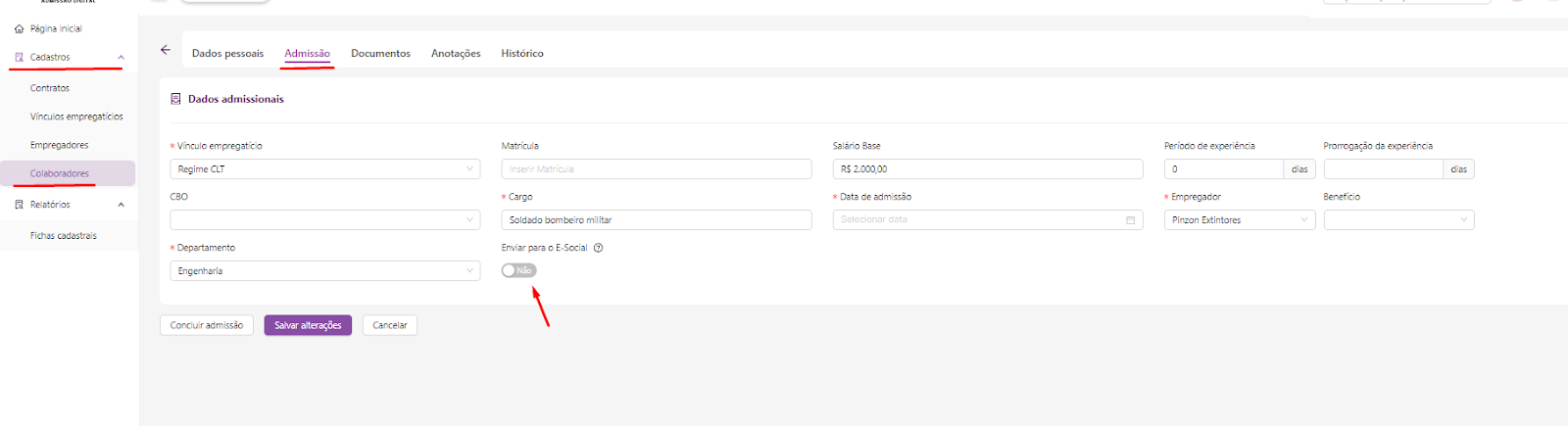Image resolution: width=1568 pixels, height=426 pixels.
Task: Open the calendar icon in Data de admissão
Action: pyautogui.click(x=1130, y=220)
